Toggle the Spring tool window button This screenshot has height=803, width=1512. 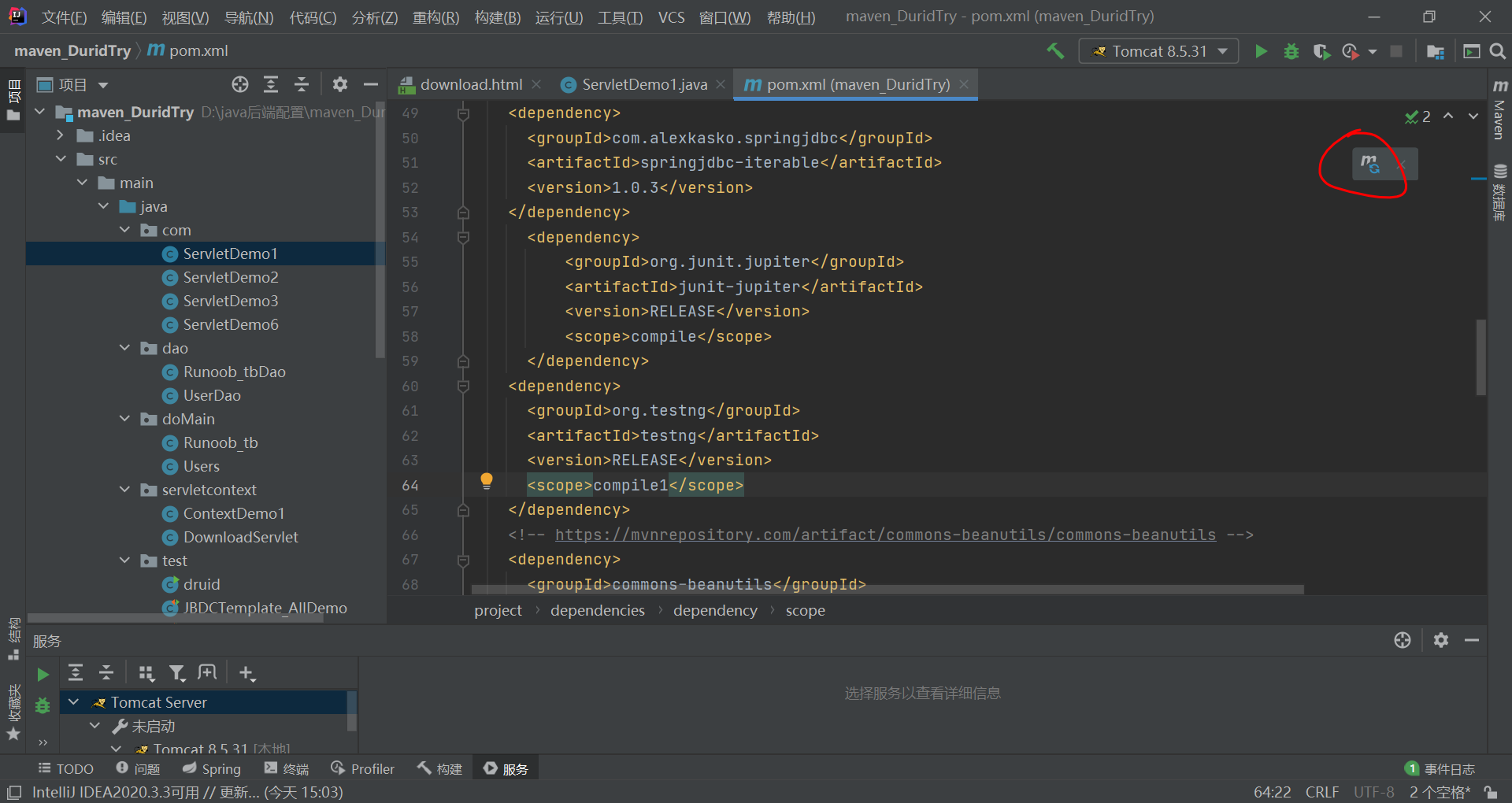click(211, 769)
